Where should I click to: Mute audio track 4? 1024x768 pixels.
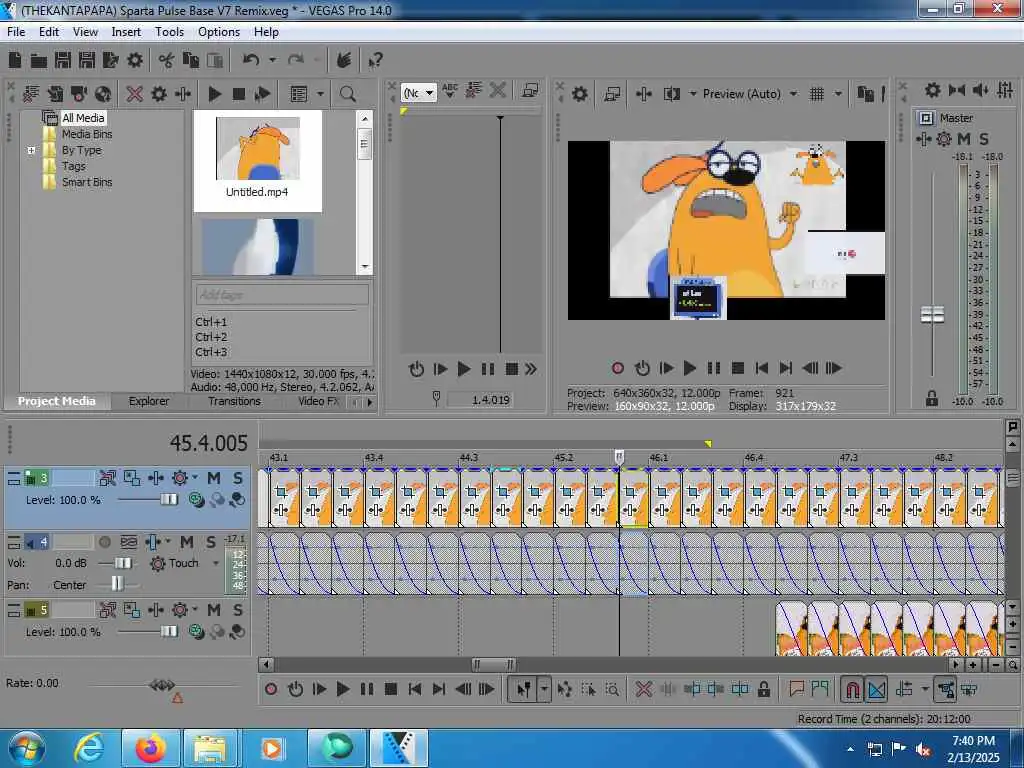(x=187, y=541)
